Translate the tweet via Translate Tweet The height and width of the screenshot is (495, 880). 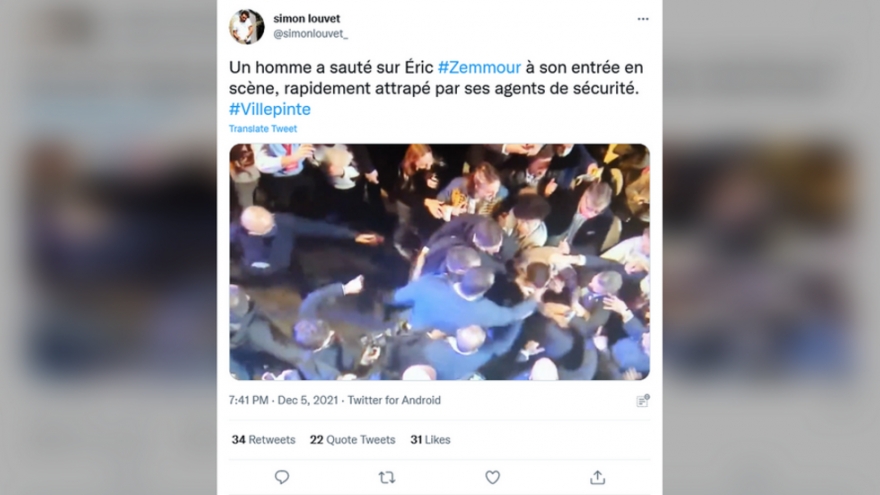click(x=263, y=129)
